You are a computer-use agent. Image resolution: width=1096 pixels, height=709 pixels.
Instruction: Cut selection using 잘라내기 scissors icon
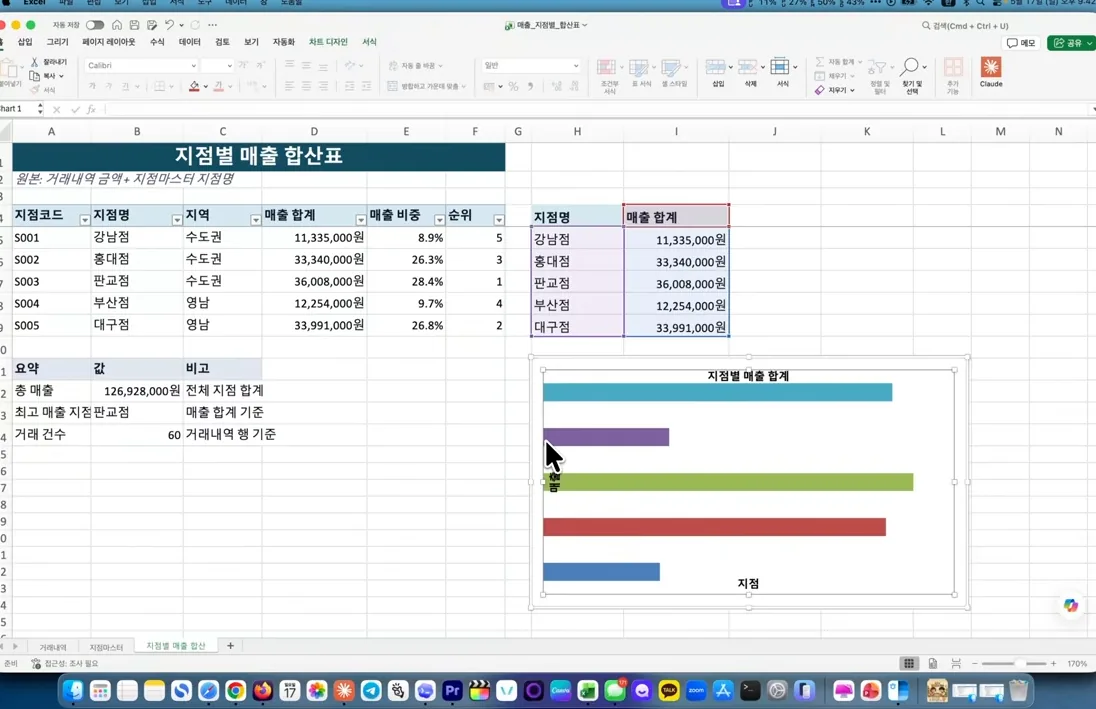(34, 62)
